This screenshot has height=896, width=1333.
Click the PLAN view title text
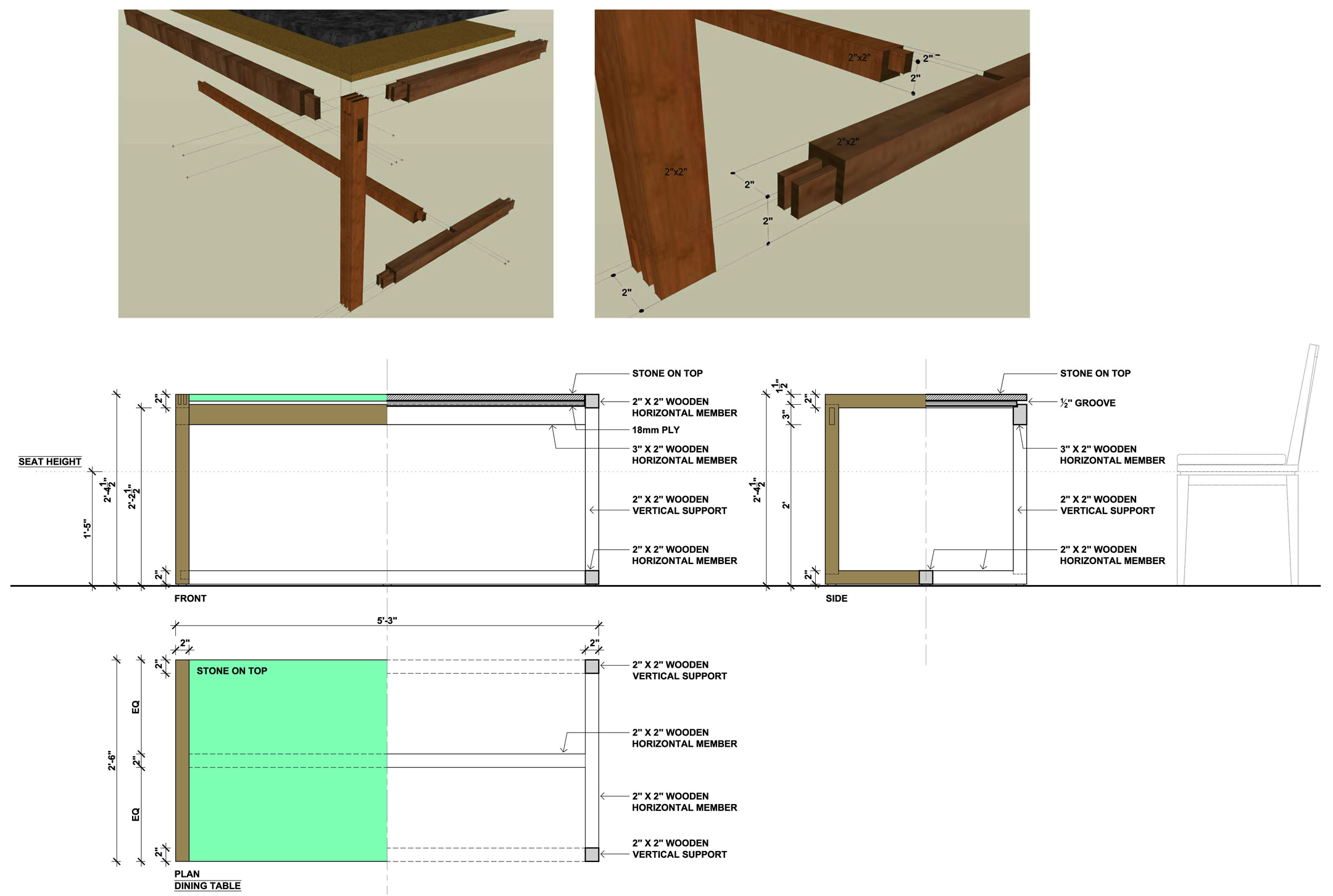coord(187,874)
